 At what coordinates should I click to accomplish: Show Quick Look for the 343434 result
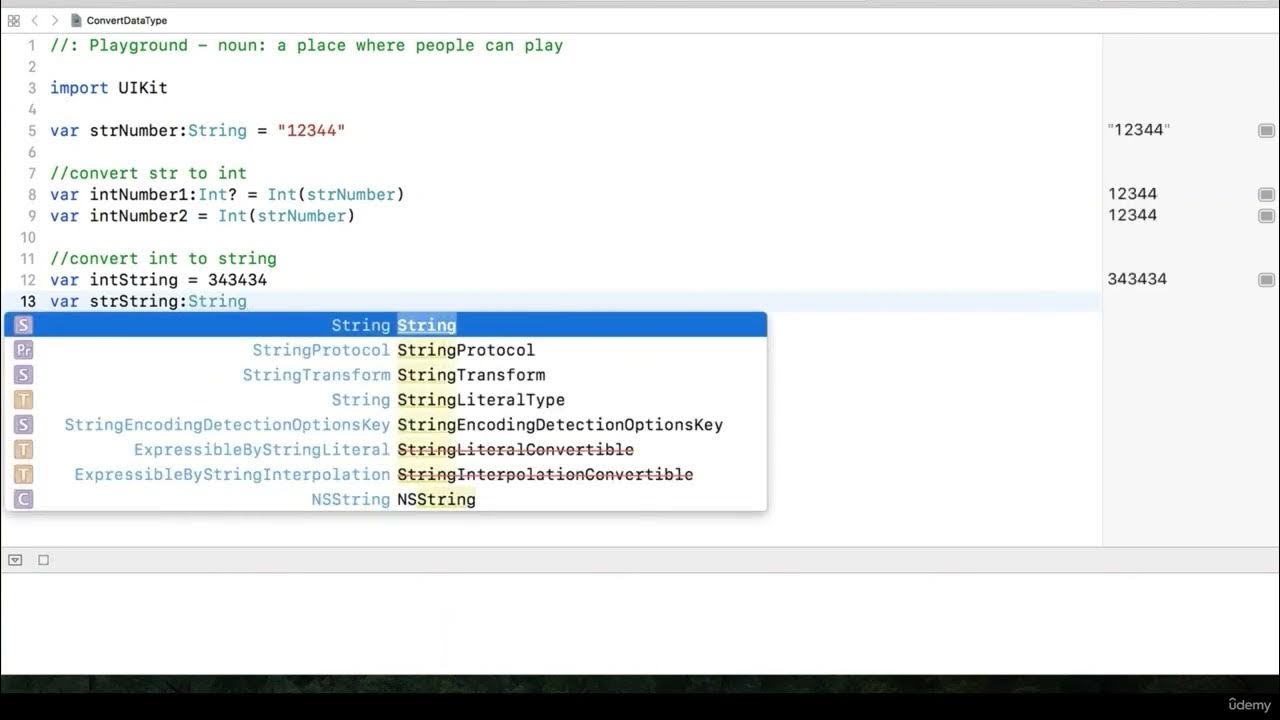click(x=1266, y=280)
